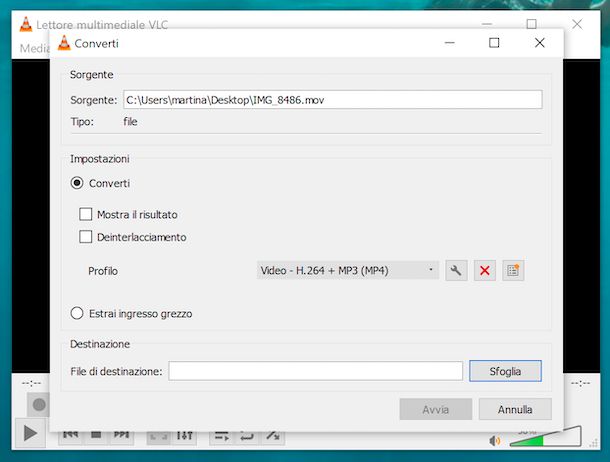Image resolution: width=610 pixels, height=462 pixels.
Task: Delete selected profile with red X
Action: (x=485, y=270)
